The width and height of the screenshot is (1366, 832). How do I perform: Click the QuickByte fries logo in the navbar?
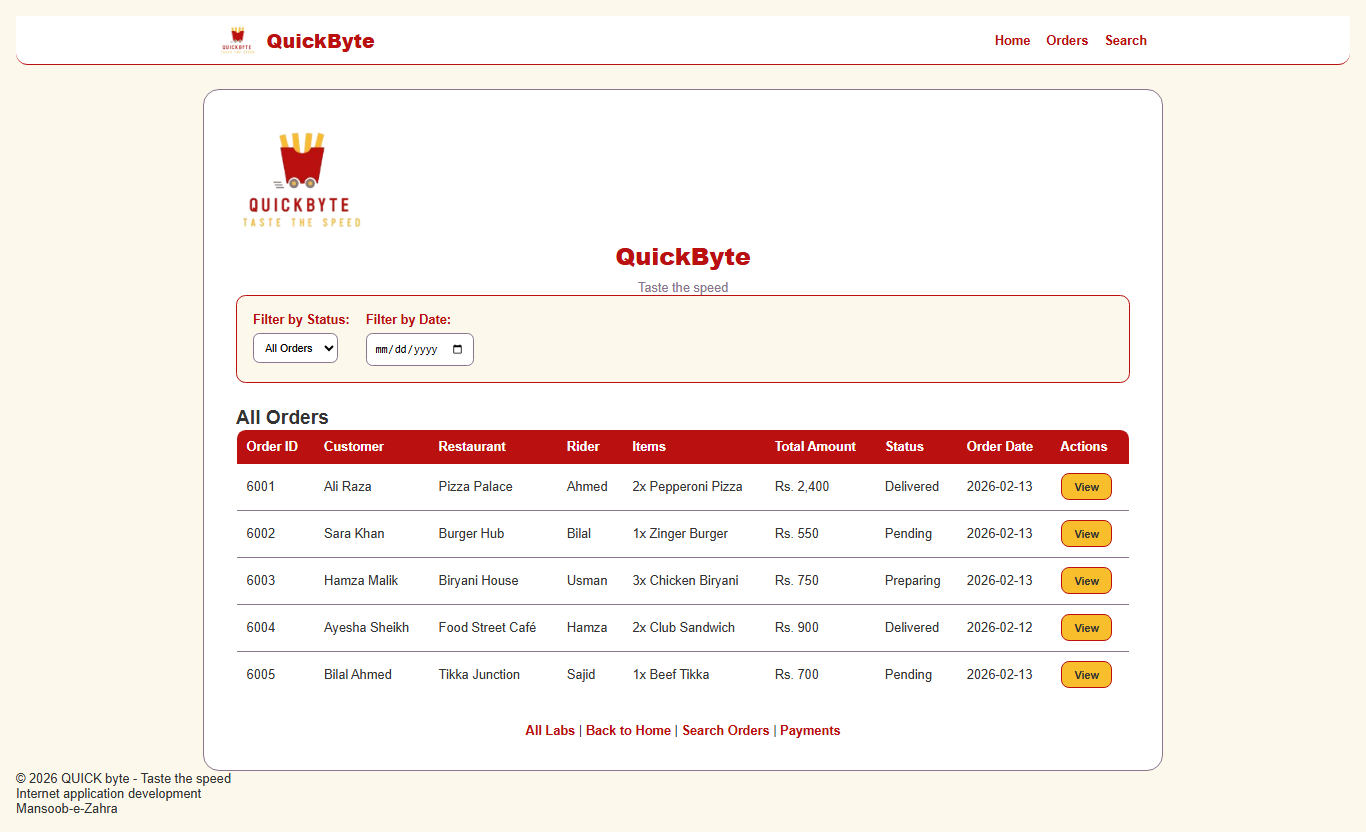(x=237, y=40)
